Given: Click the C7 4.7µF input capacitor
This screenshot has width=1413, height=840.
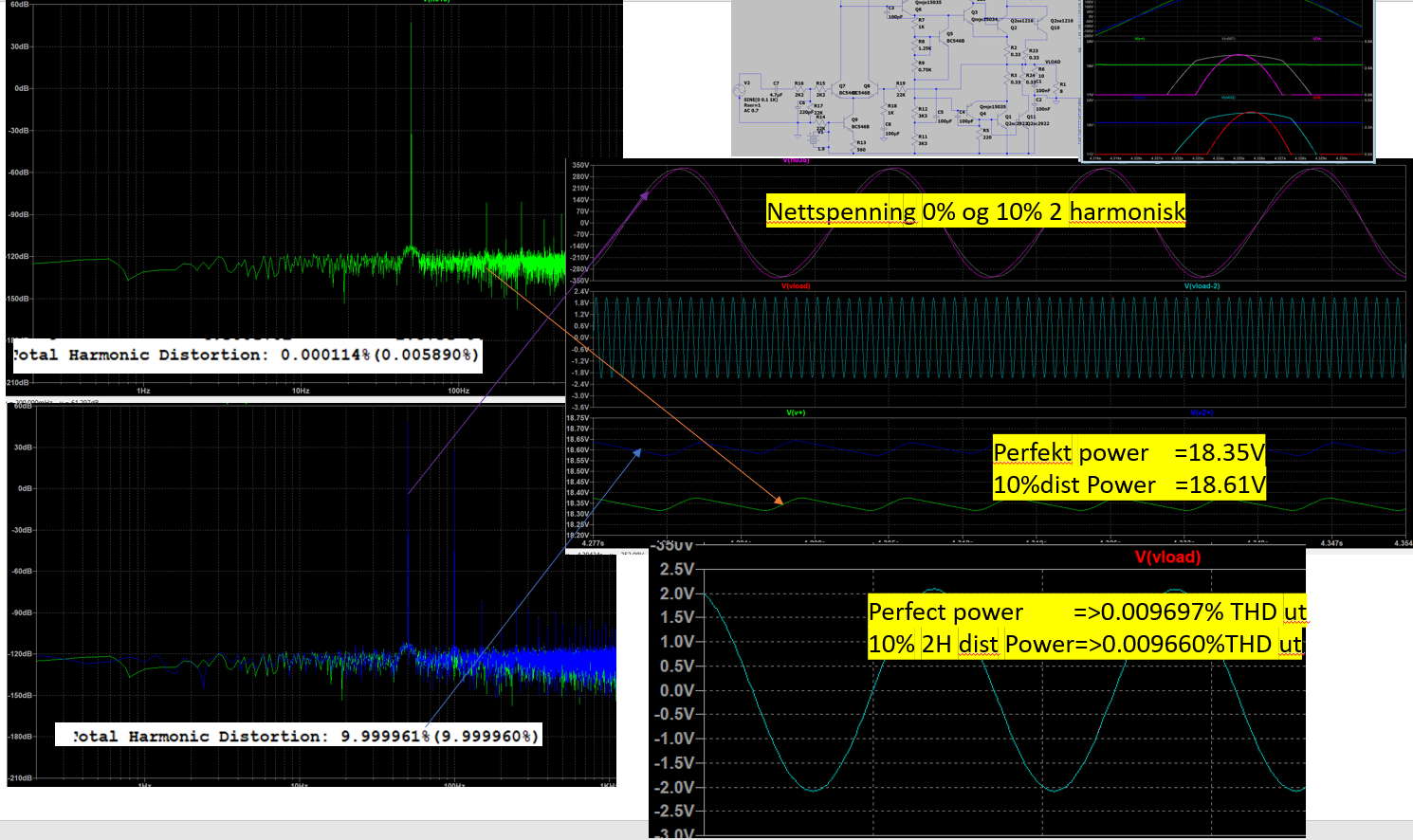Looking at the screenshot, I should [x=776, y=88].
